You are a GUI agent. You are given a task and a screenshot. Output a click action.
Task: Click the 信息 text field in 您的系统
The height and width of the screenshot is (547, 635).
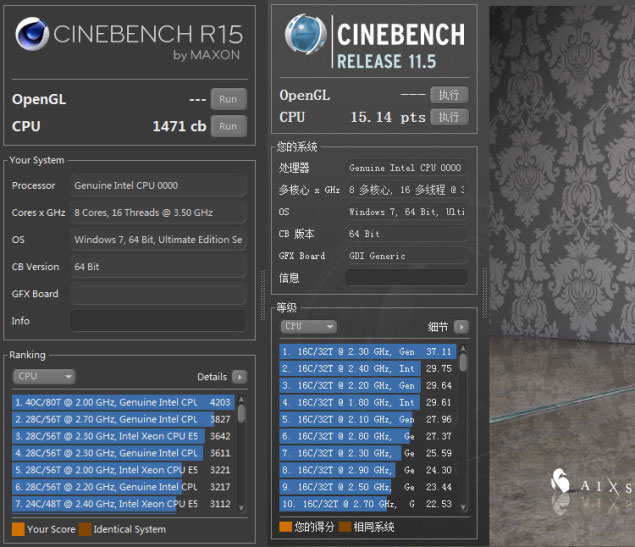tap(406, 278)
